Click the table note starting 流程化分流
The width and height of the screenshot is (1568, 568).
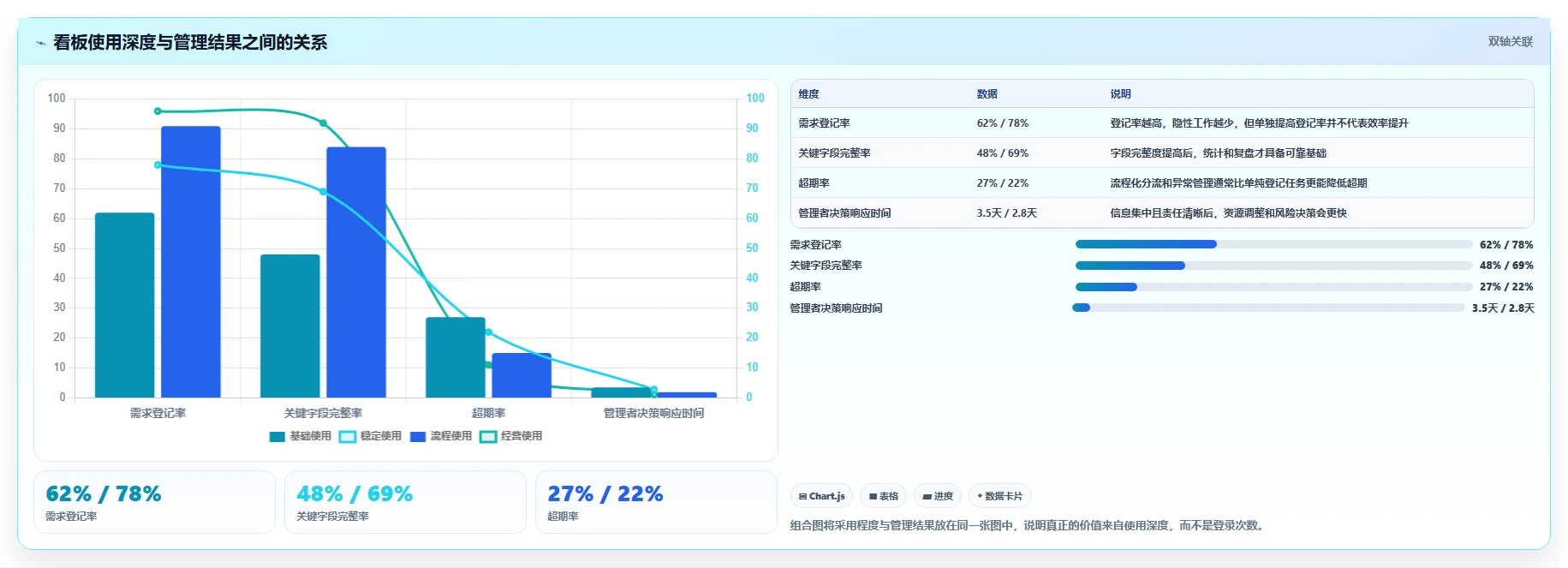(1238, 183)
